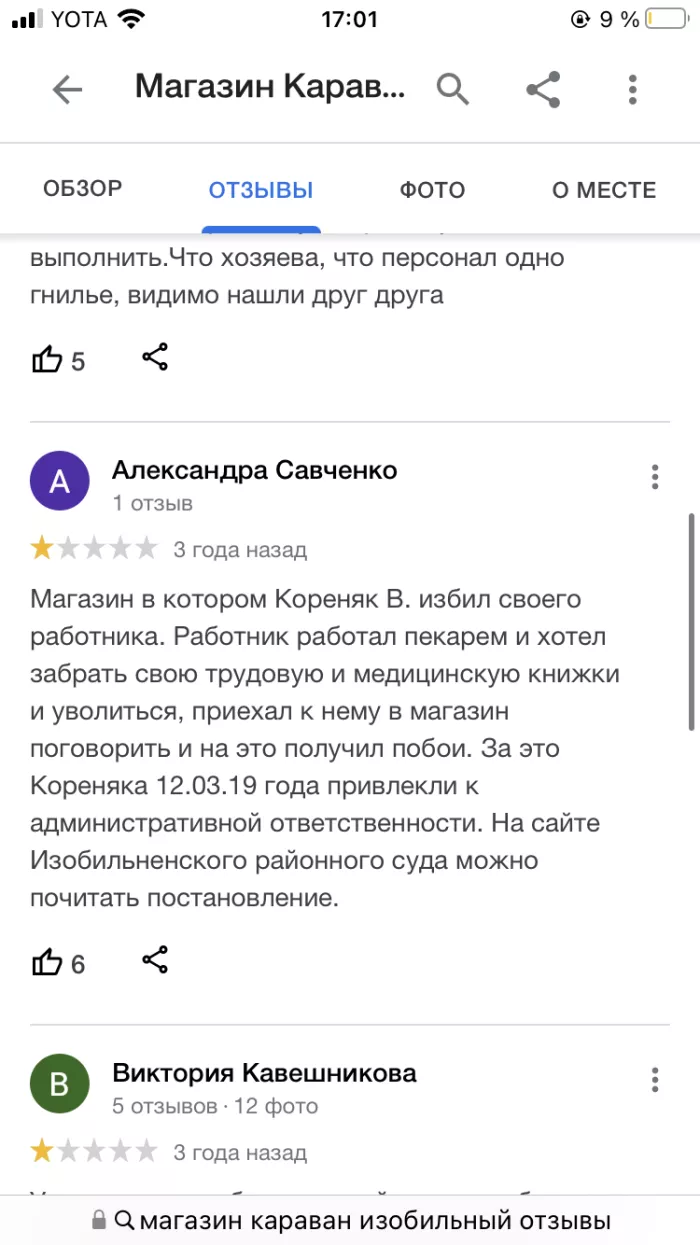Open overflow menu on Александра Савченко's review

[655, 478]
